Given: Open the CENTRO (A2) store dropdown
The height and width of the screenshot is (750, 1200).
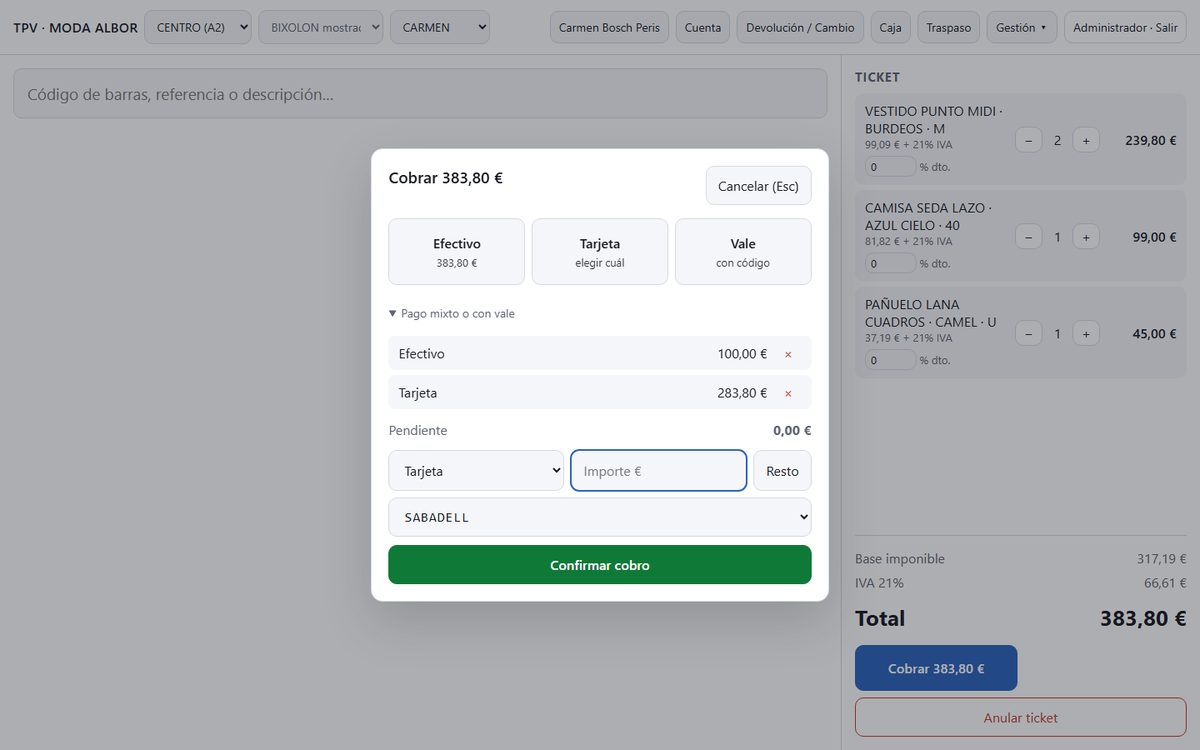Looking at the screenshot, I should coord(198,27).
